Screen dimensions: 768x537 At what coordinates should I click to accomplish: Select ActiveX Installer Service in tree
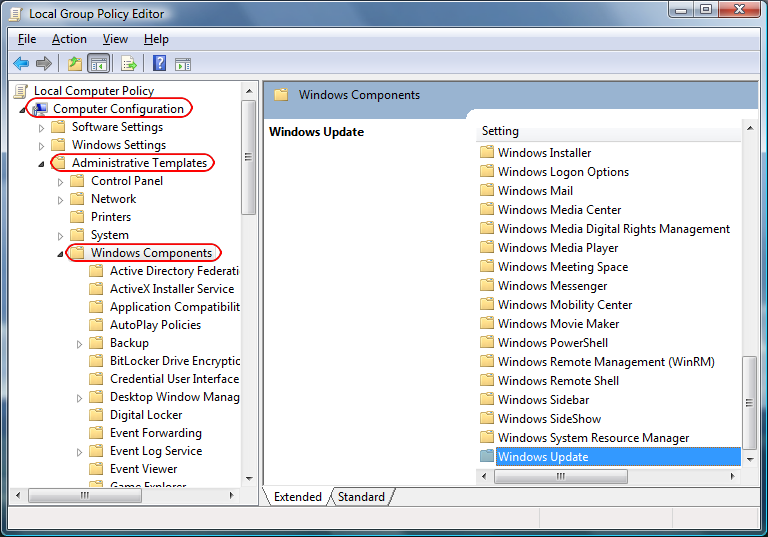coord(172,289)
